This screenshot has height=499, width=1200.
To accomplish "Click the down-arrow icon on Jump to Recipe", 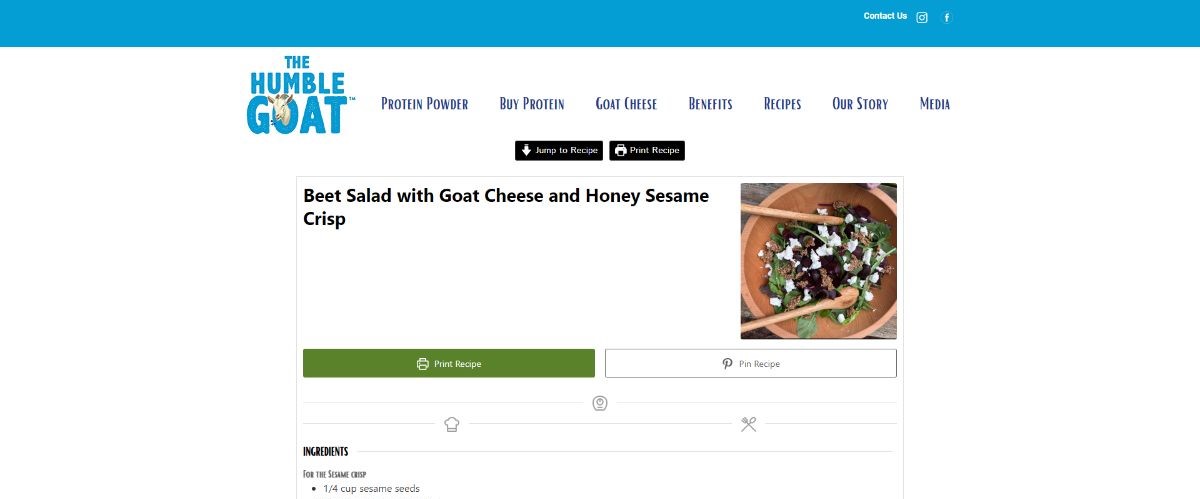I will pyautogui.click(x=526, y=150).
